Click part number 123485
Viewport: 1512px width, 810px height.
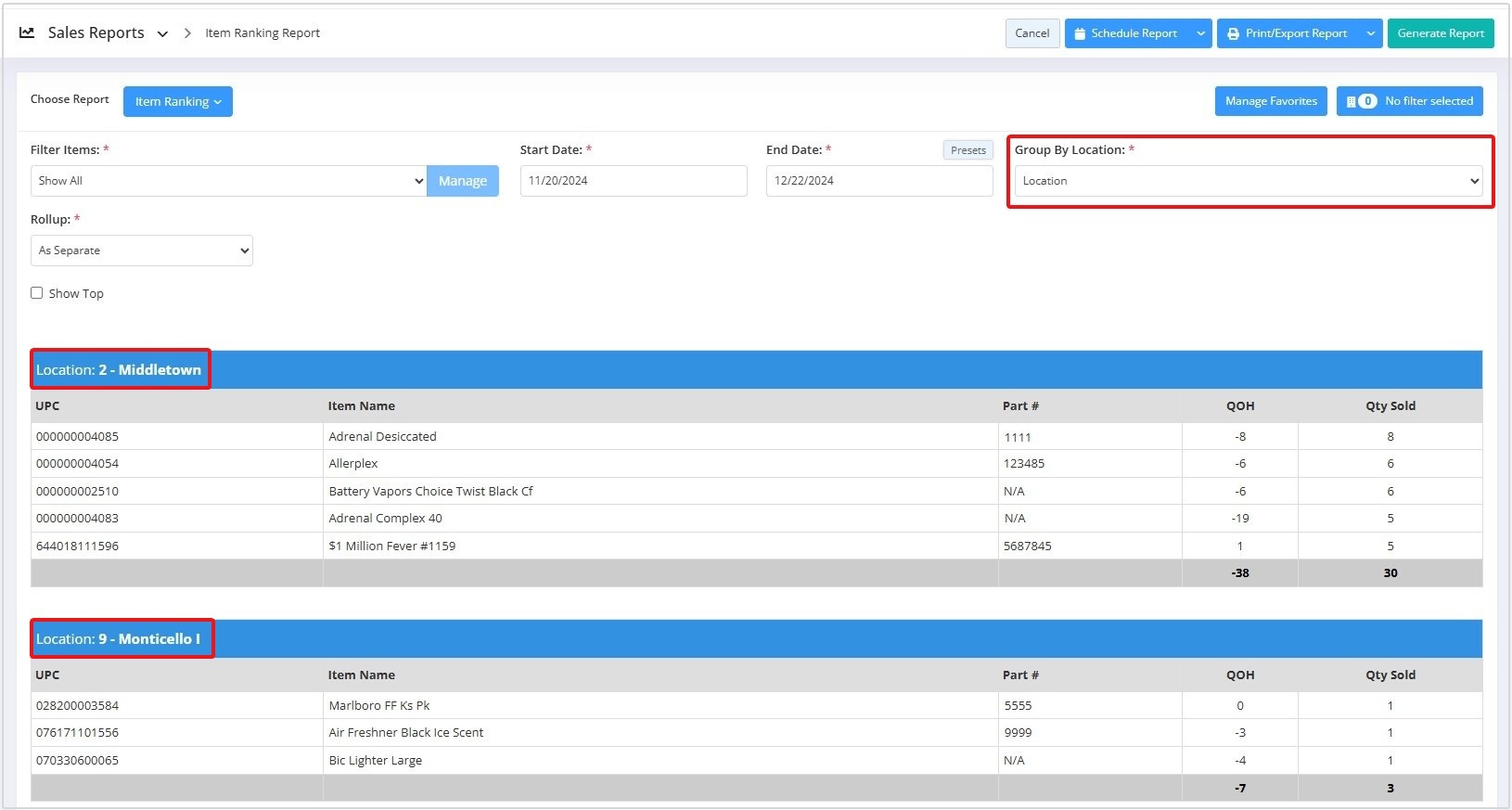click(x=1024, y=463)
